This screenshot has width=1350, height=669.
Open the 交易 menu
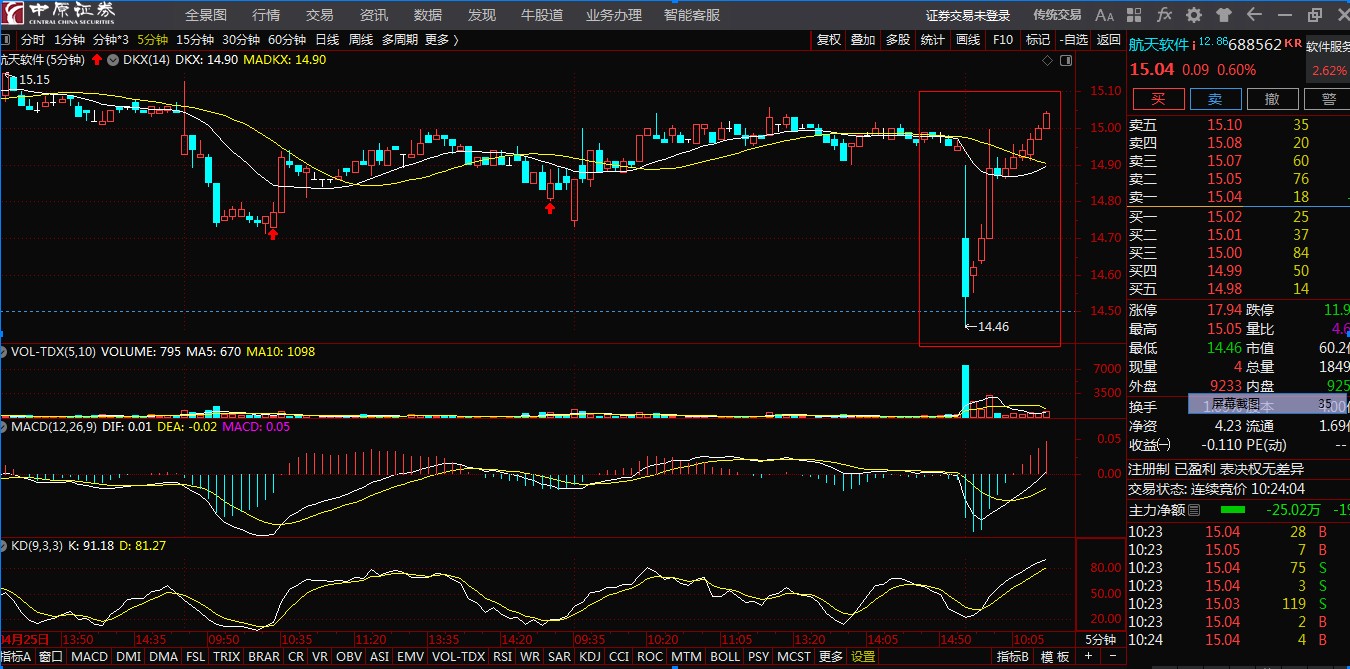click(320, 15)
